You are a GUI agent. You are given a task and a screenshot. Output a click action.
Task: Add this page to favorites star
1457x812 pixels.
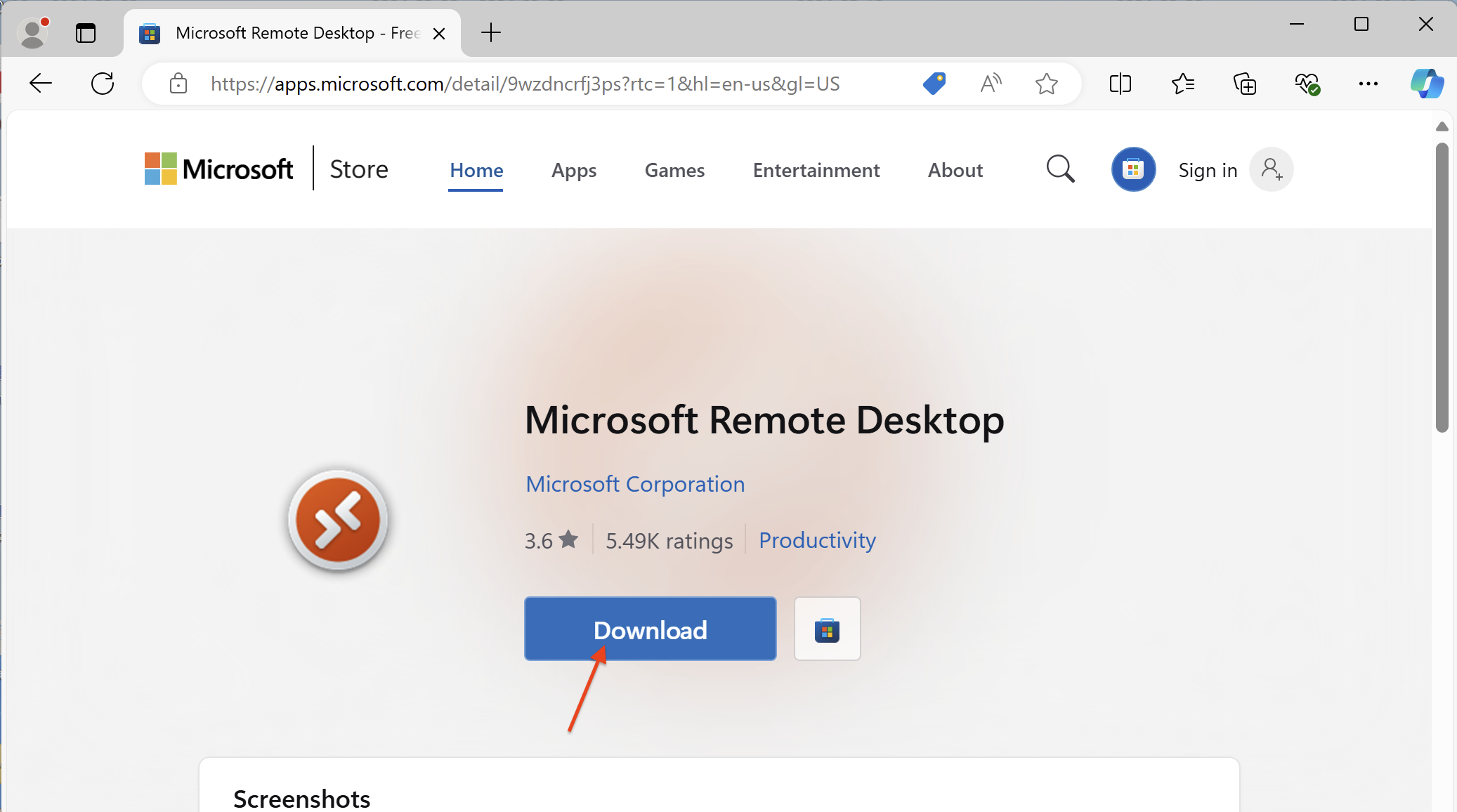(x=1047, y=84)
